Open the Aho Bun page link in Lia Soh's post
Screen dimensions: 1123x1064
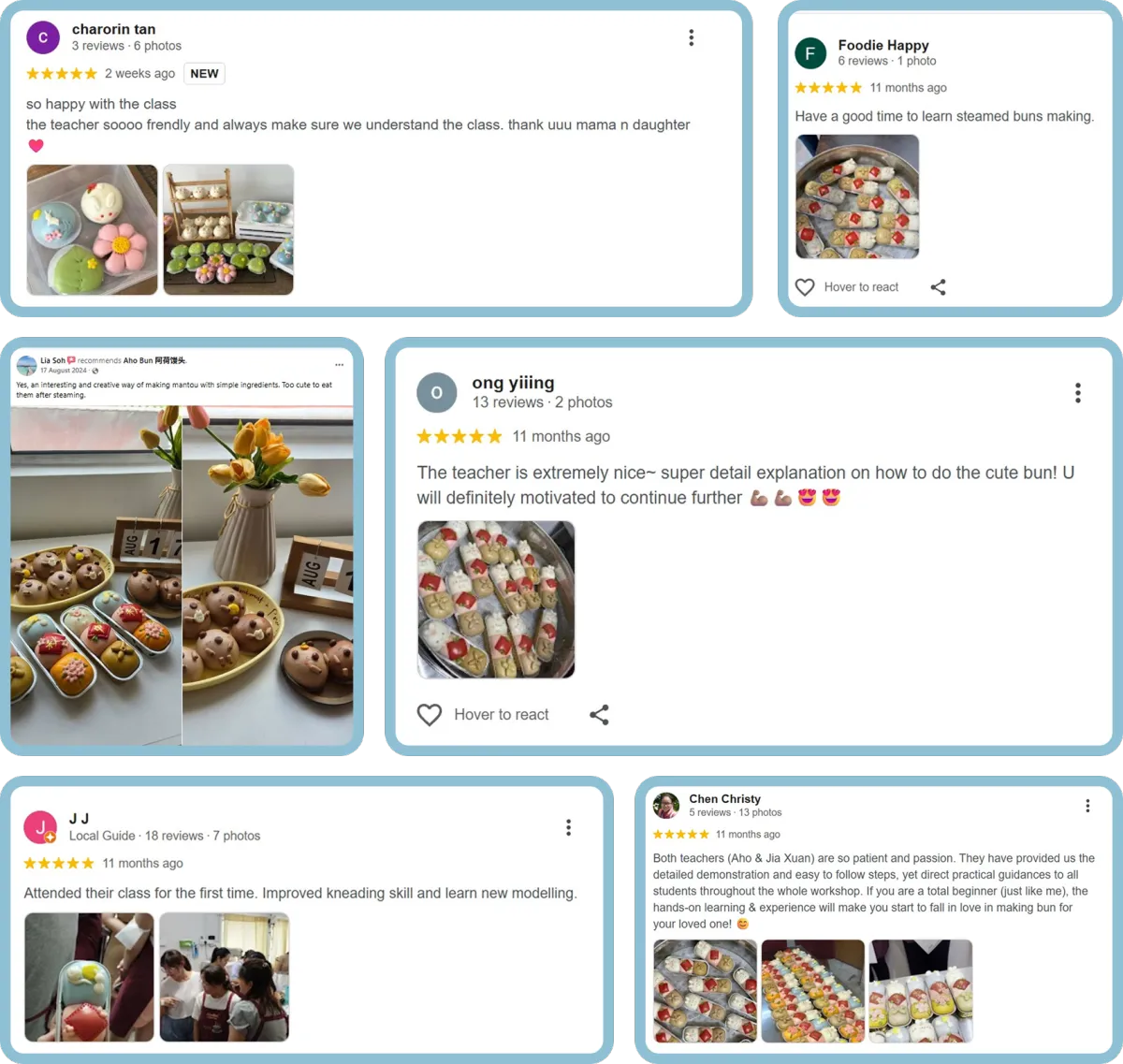pos(155,360)
